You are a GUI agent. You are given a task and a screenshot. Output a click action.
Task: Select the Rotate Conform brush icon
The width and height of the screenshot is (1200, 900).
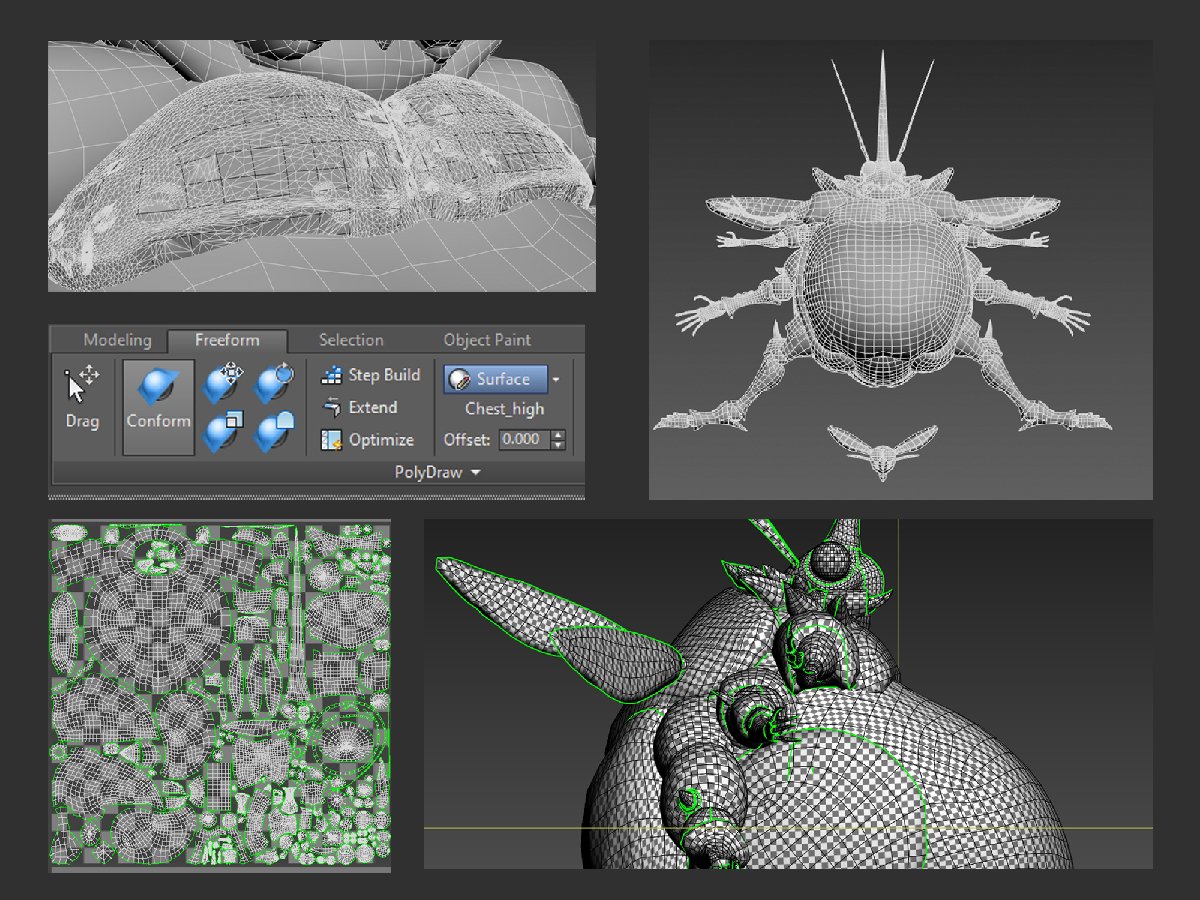click(x=273, y=382)
